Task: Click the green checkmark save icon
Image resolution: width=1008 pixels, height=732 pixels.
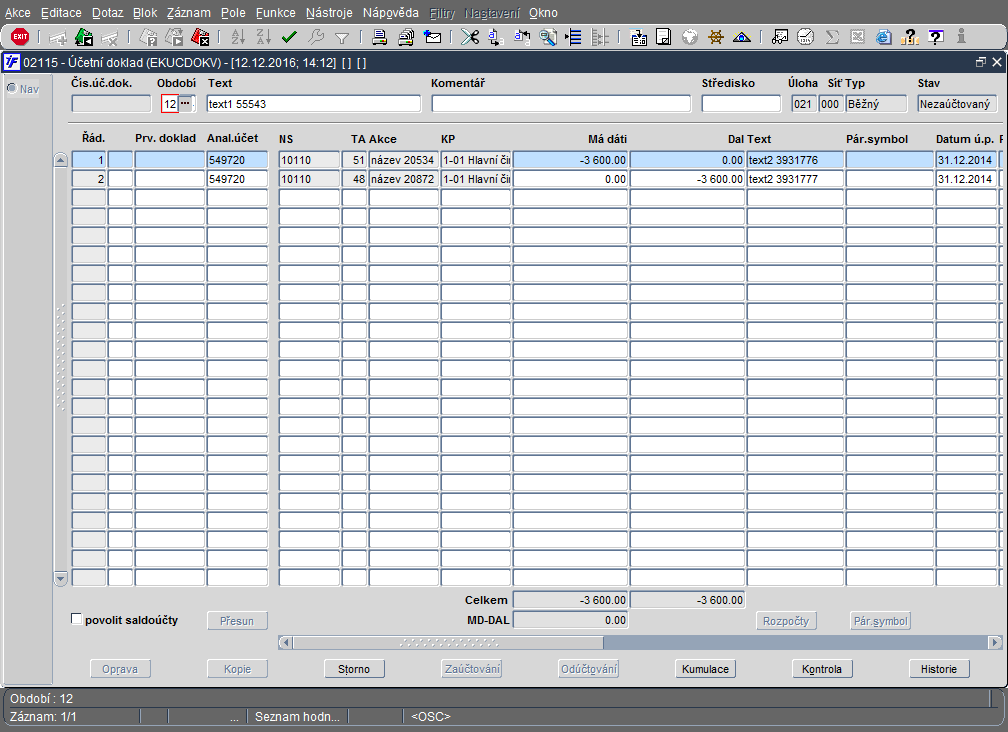Action: 289,37
